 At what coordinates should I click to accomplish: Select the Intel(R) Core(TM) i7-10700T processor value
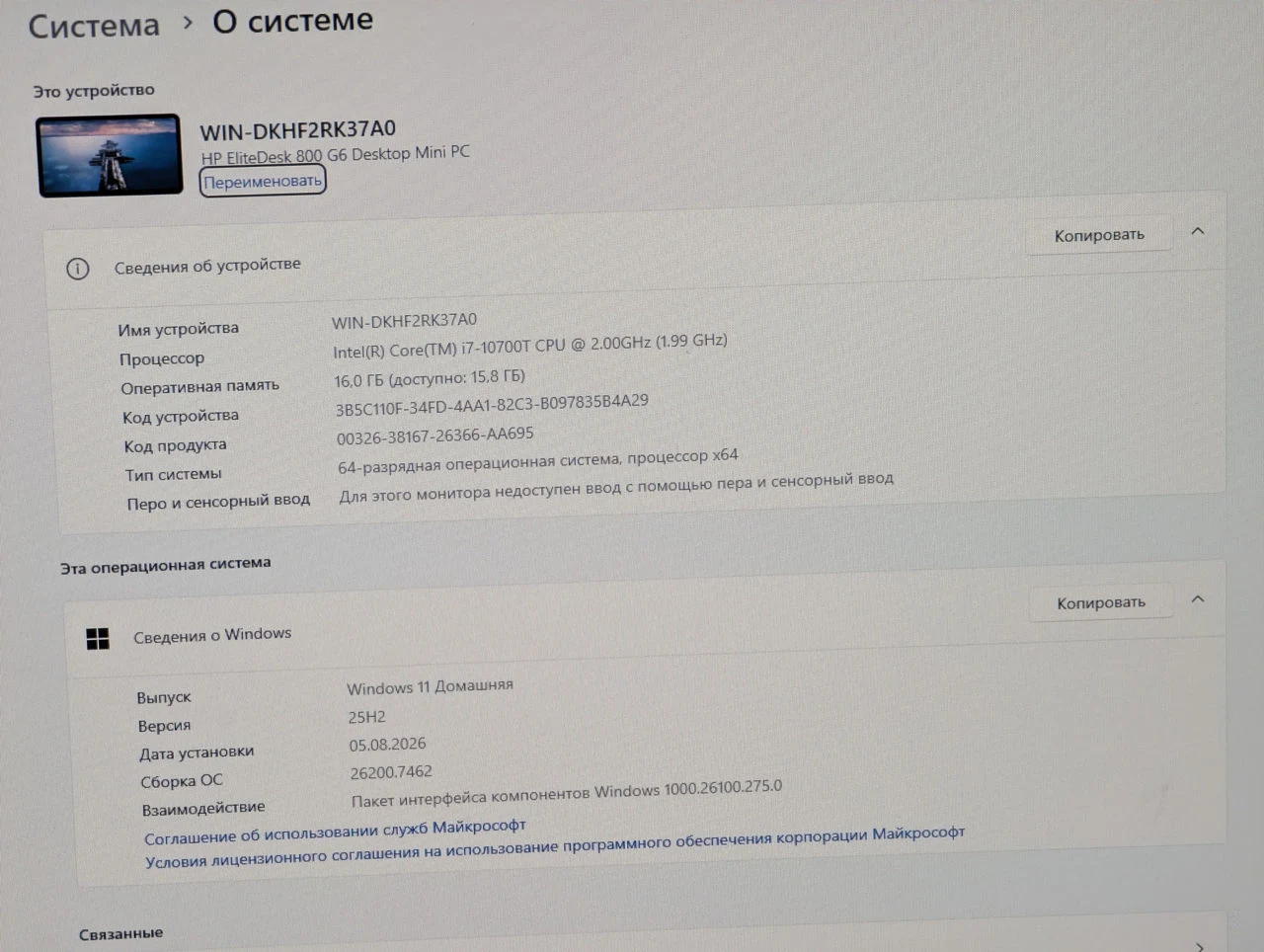pos(530,346)
